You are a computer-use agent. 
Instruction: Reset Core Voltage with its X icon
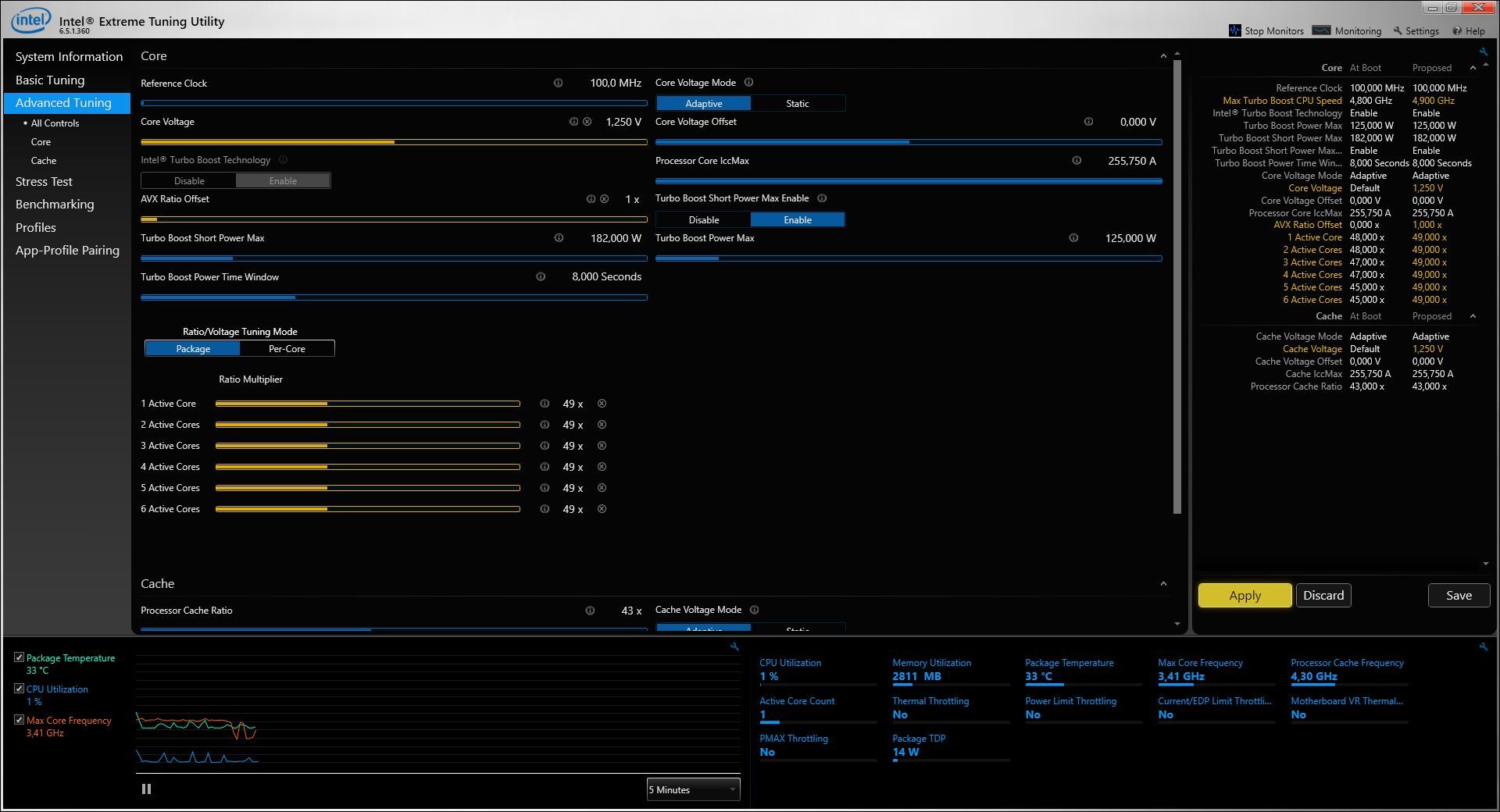pos(587,122)
